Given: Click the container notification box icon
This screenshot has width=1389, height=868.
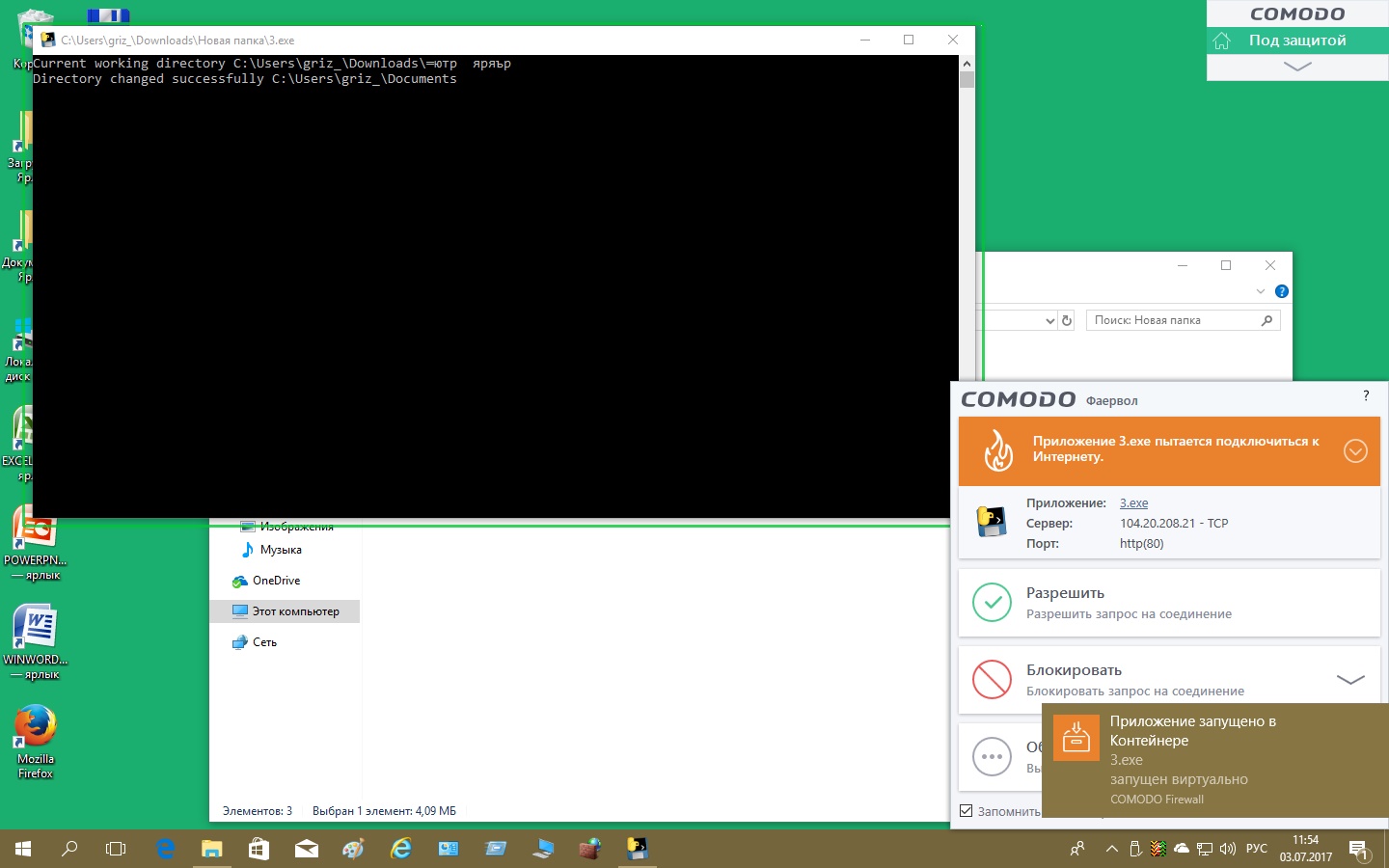Looking at the screenshot, I should click(1076, 738).
